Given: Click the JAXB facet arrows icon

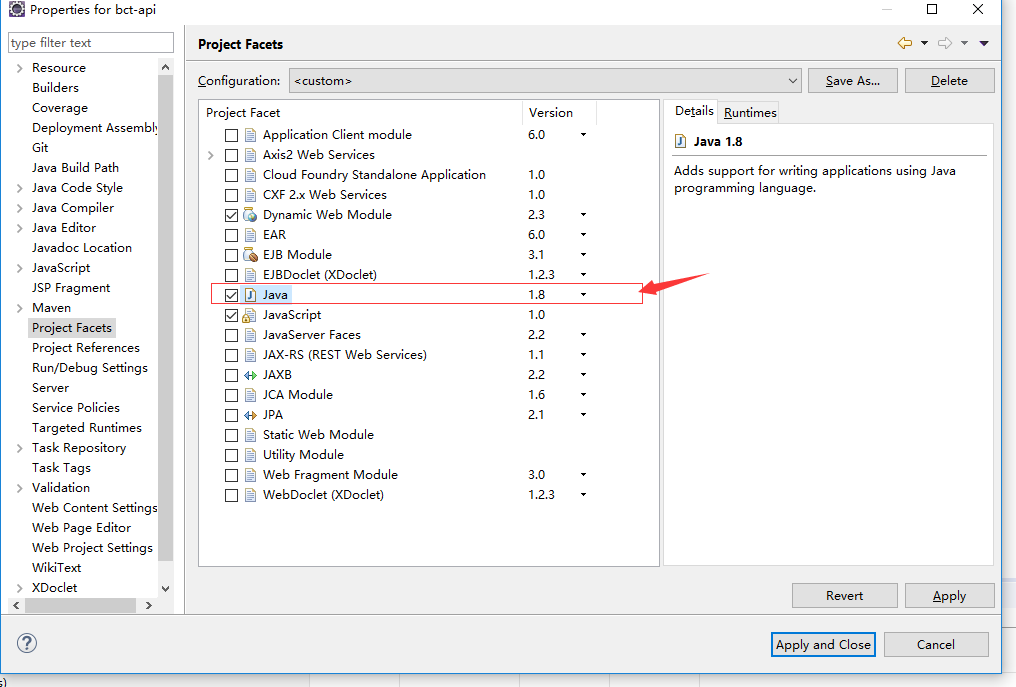Looking at the screenshot, I should tap(250, 375).
